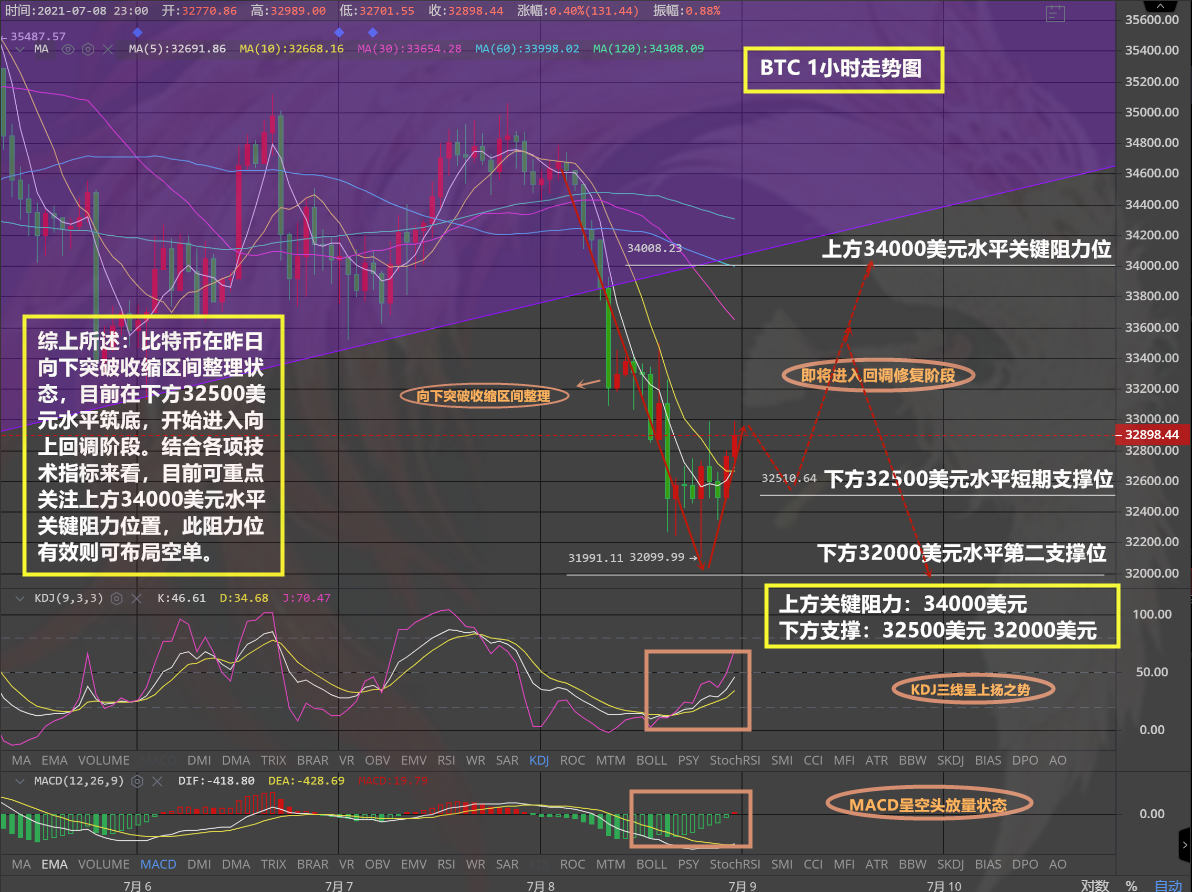The height and width of the screenshot is (892, 1192).
Task: Select SAR in the KDJ panel's tab strip
Action: pos(507,760)
